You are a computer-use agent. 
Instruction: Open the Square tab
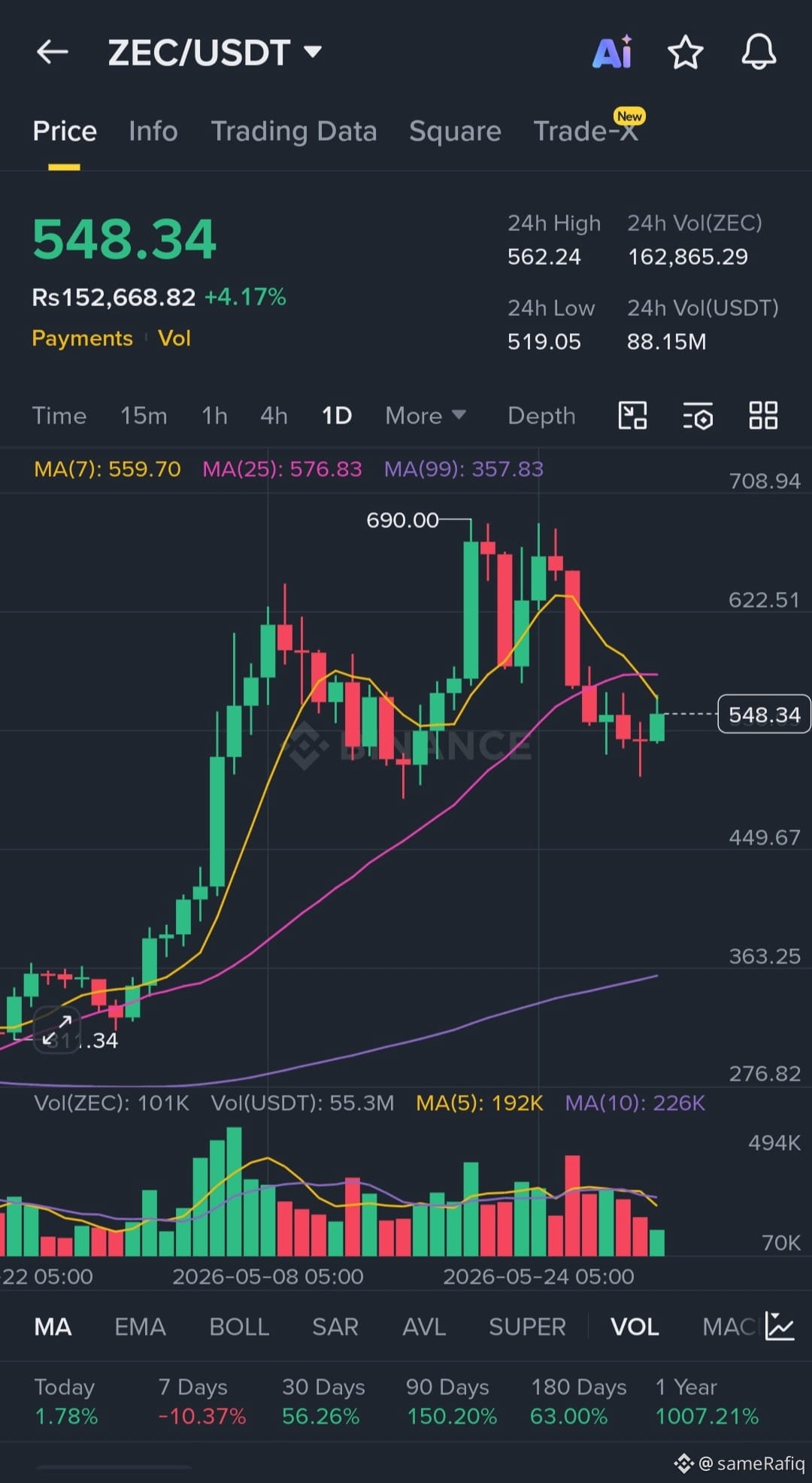pos(455,132)
